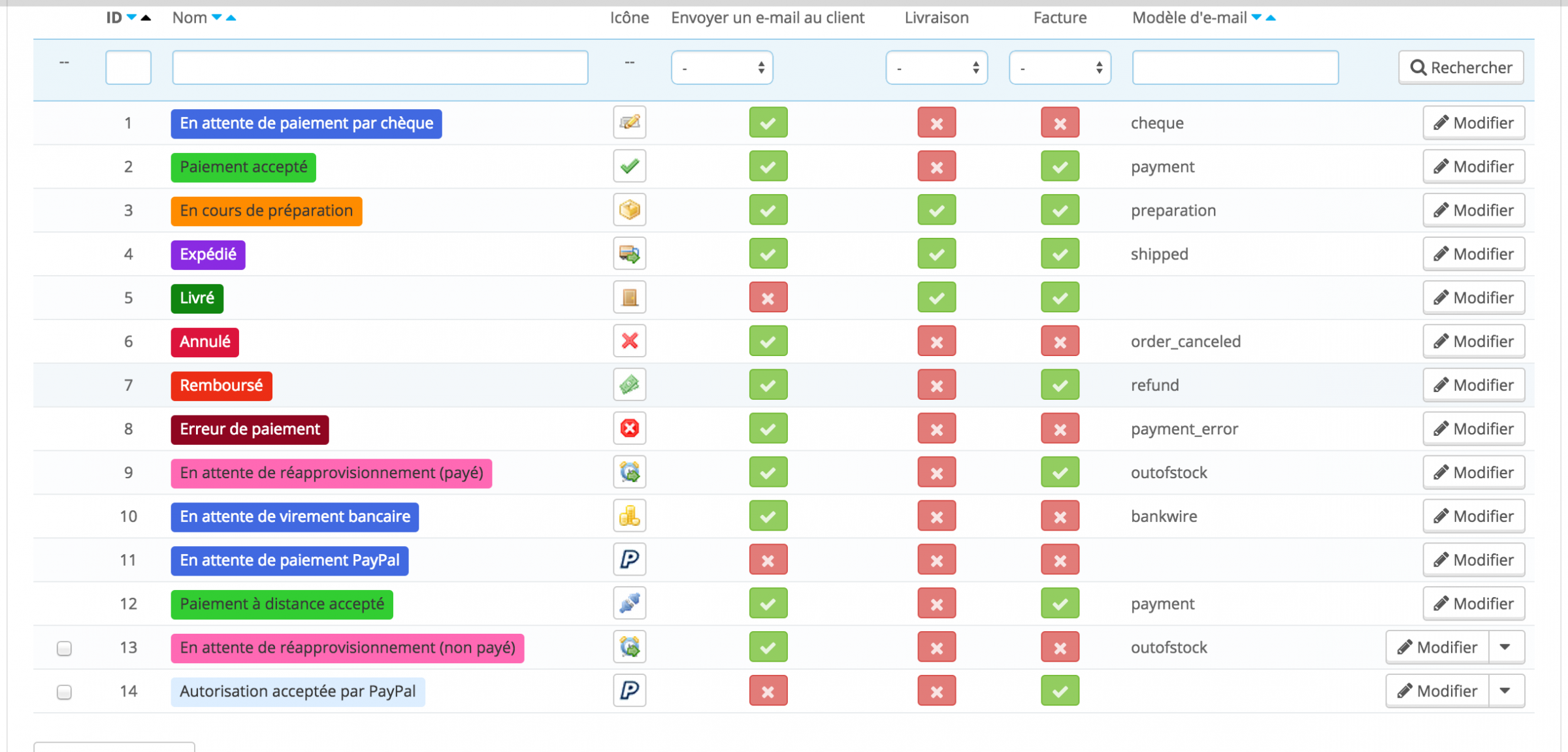This screenshot has width=1568, height=752.
Task: Toggle Facture flag for cheque status
Action: [1060, 123]
